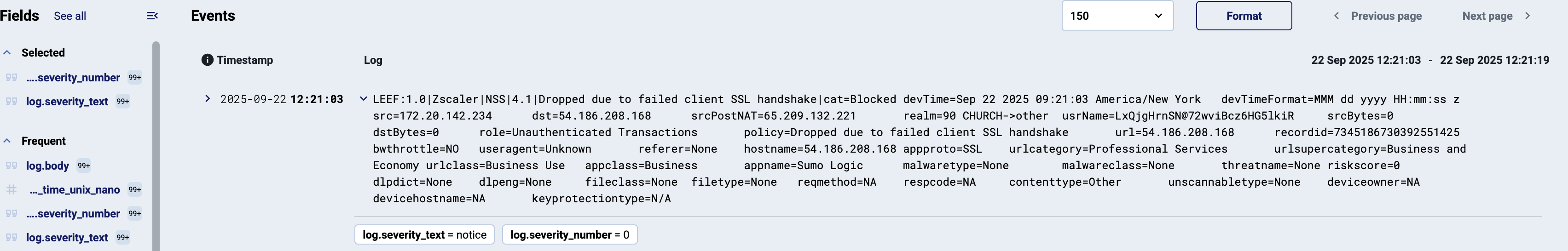Viewport: 1568px width, 251px height.
Task: Click the Previous page arrow icon
Action: tap(1336, 16)
